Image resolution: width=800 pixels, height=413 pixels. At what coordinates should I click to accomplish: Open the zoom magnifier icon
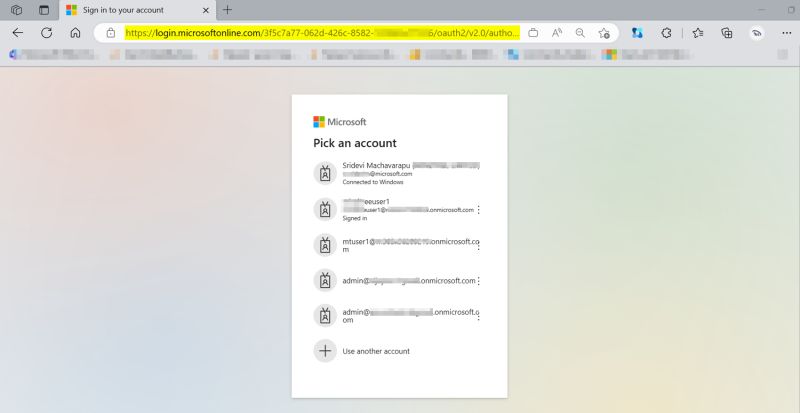coord(580,33)
